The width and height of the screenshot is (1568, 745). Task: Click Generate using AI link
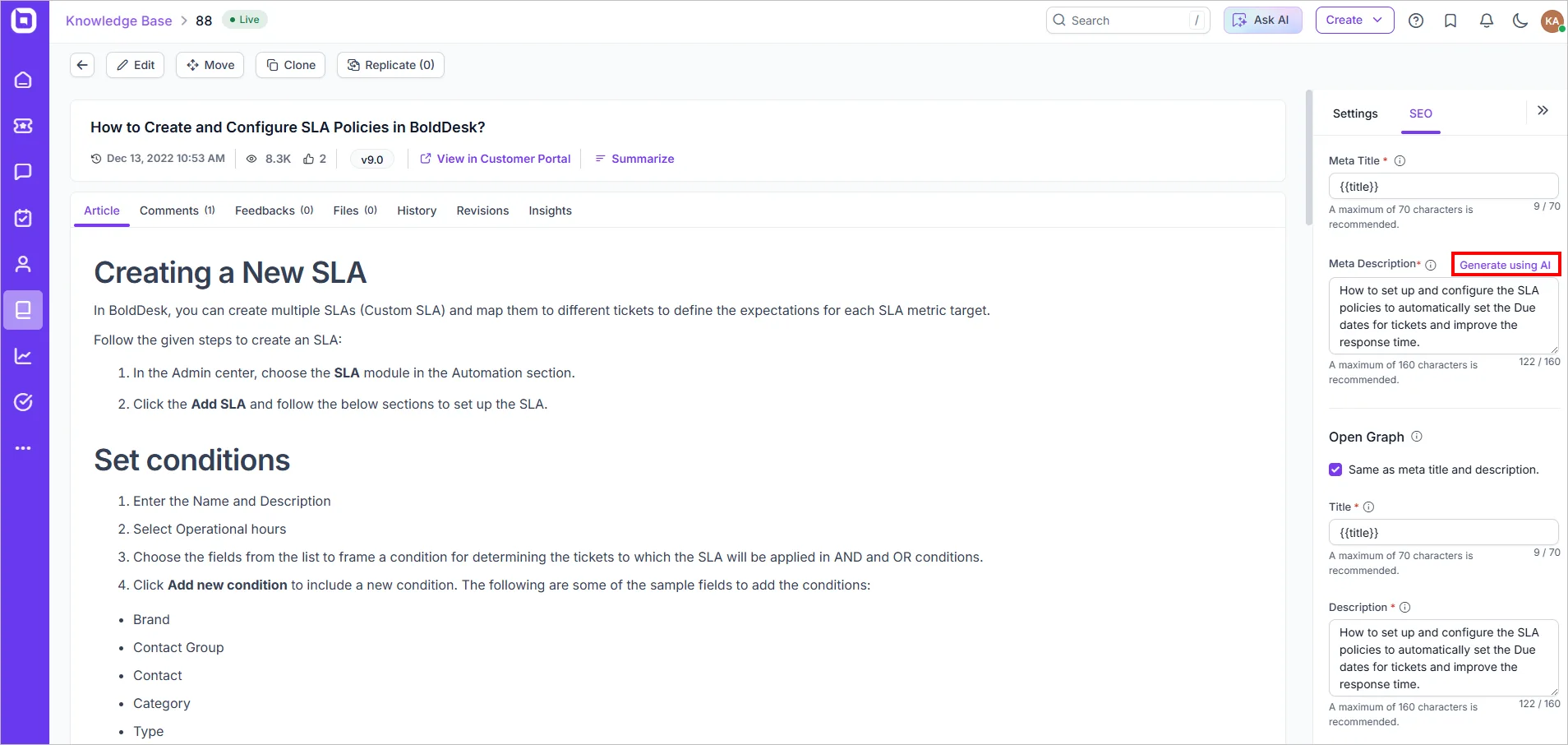(x=1505, y=265)
